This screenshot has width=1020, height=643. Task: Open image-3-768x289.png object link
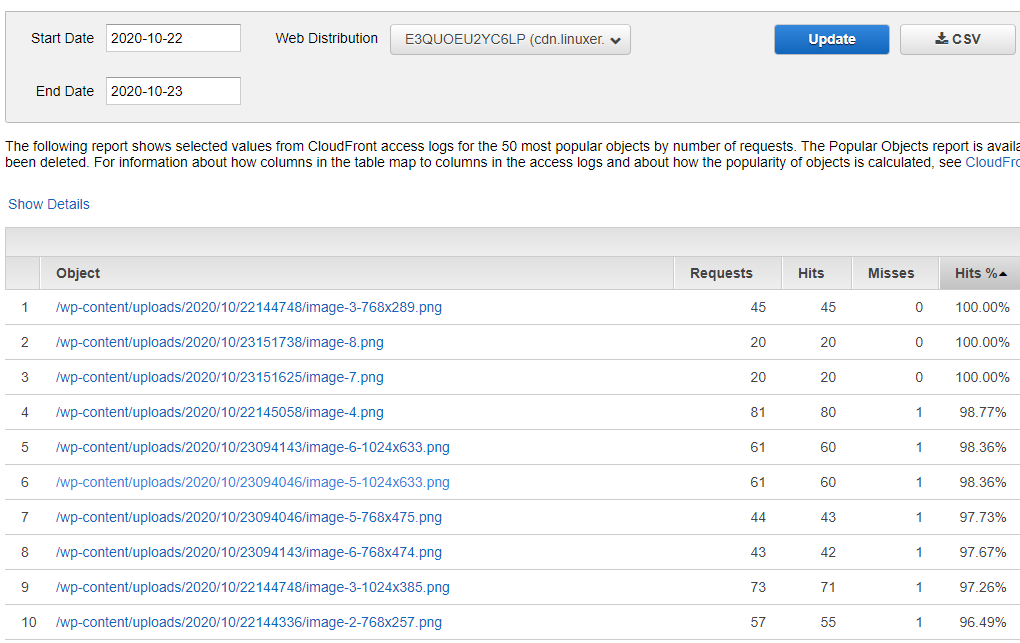(248, 307)
